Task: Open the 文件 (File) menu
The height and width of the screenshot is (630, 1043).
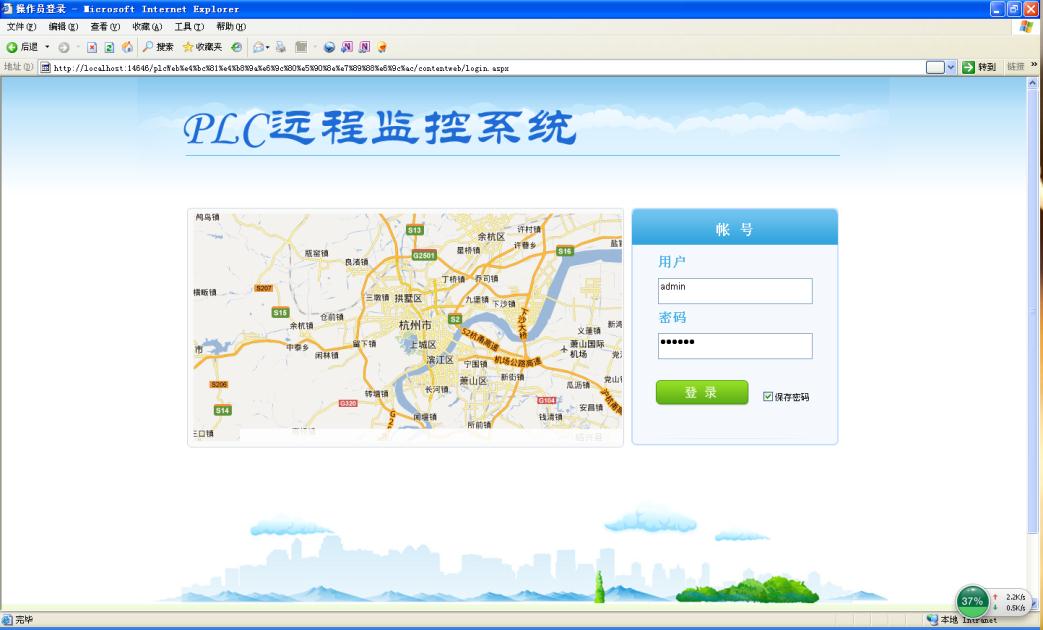Action: [21, 27]
